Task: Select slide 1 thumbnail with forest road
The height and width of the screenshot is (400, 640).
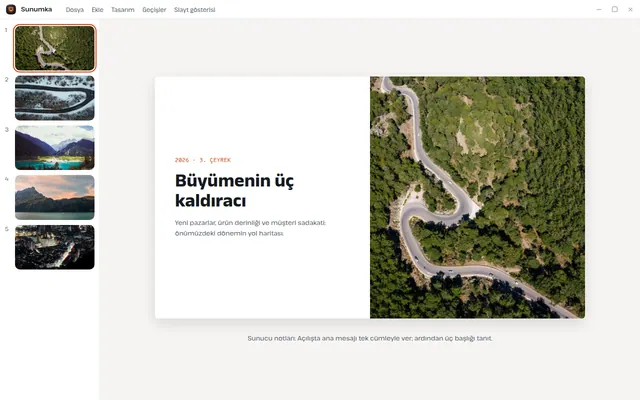Action: 55,48
